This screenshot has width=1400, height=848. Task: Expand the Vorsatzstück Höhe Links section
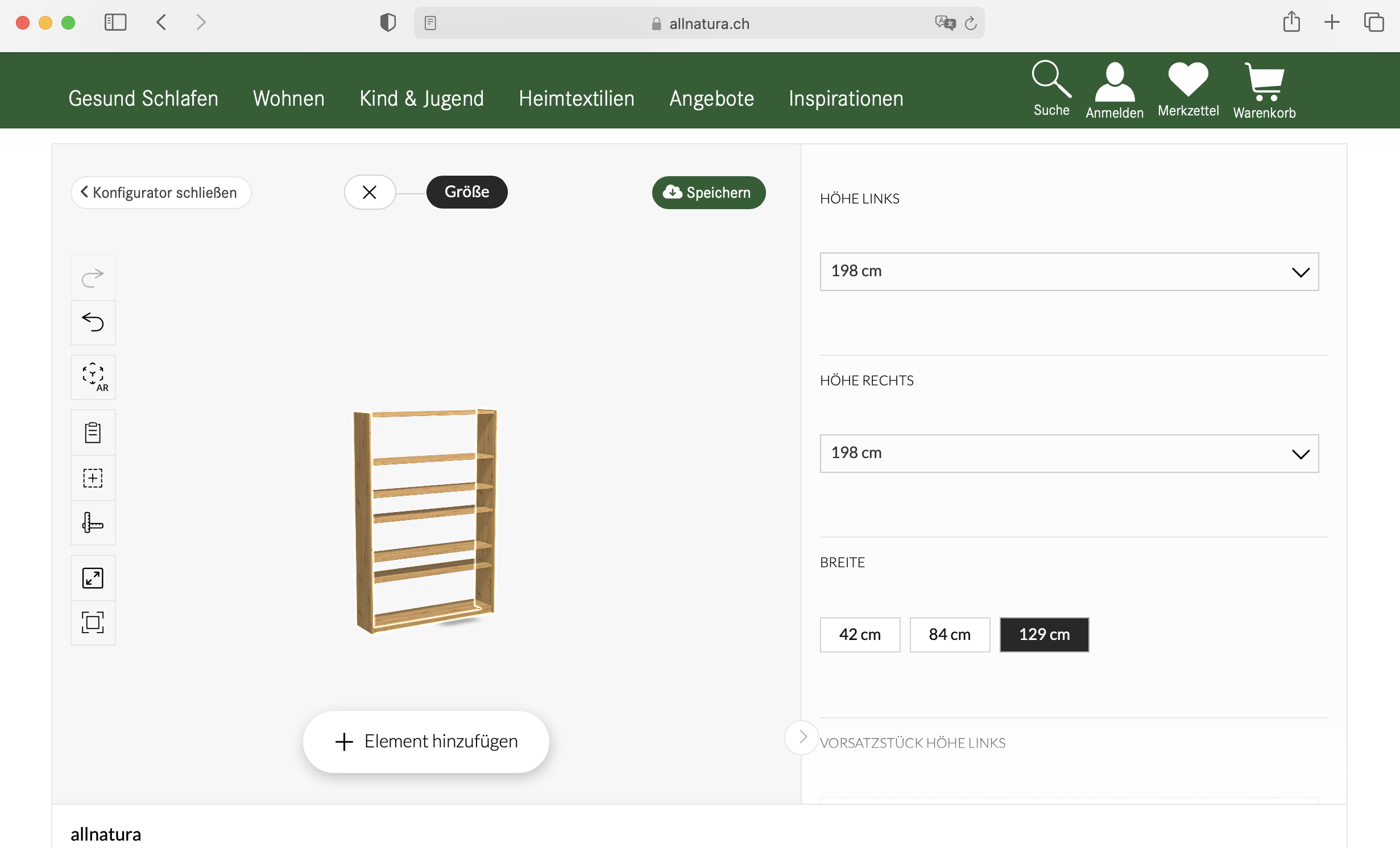pos(801,737)
